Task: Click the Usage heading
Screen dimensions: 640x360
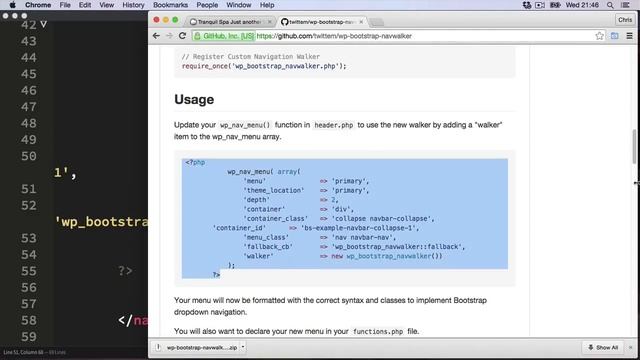Action: coord(194,100)
